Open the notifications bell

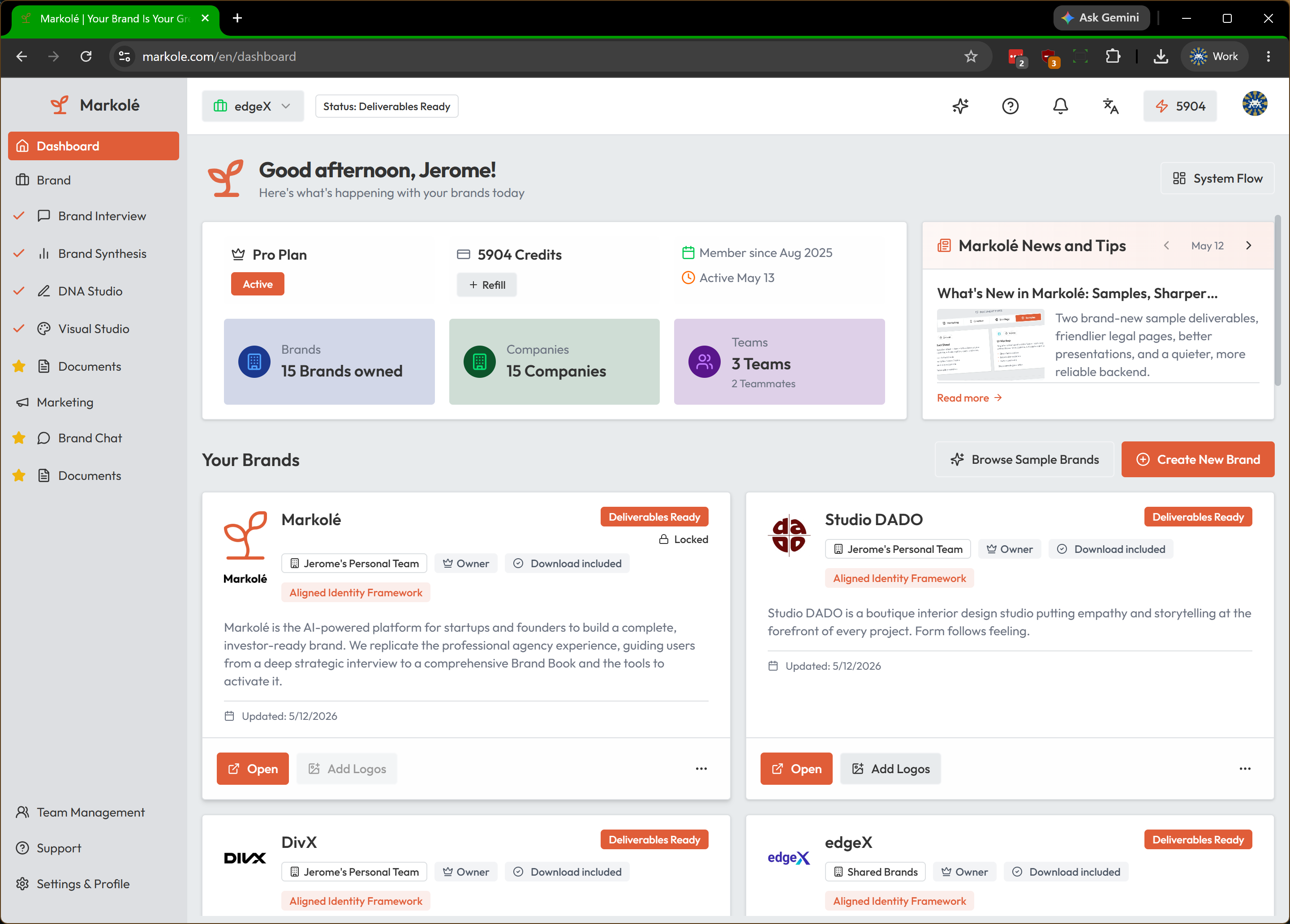pos(1060,107)
